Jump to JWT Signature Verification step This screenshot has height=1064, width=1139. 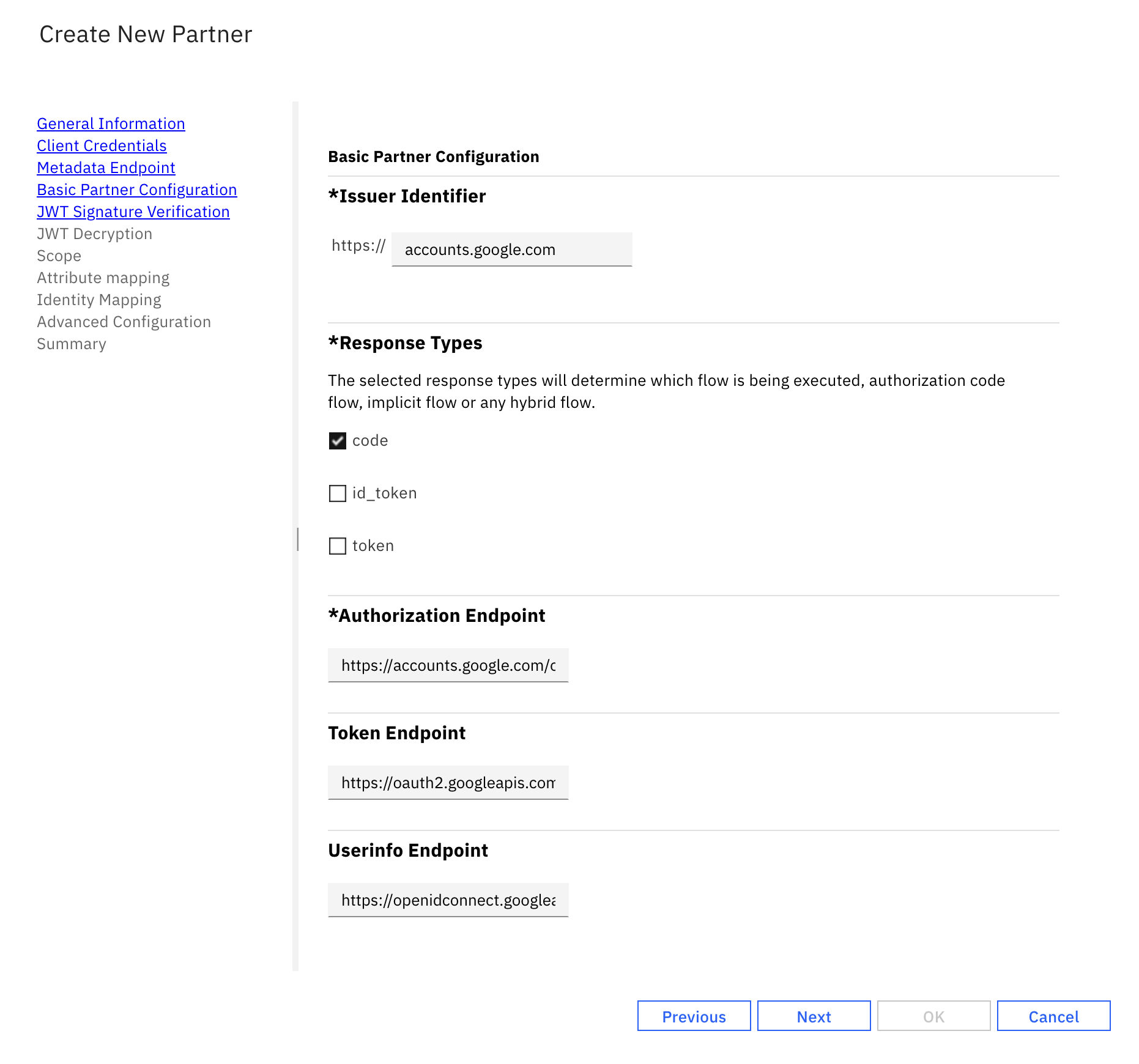133,212
